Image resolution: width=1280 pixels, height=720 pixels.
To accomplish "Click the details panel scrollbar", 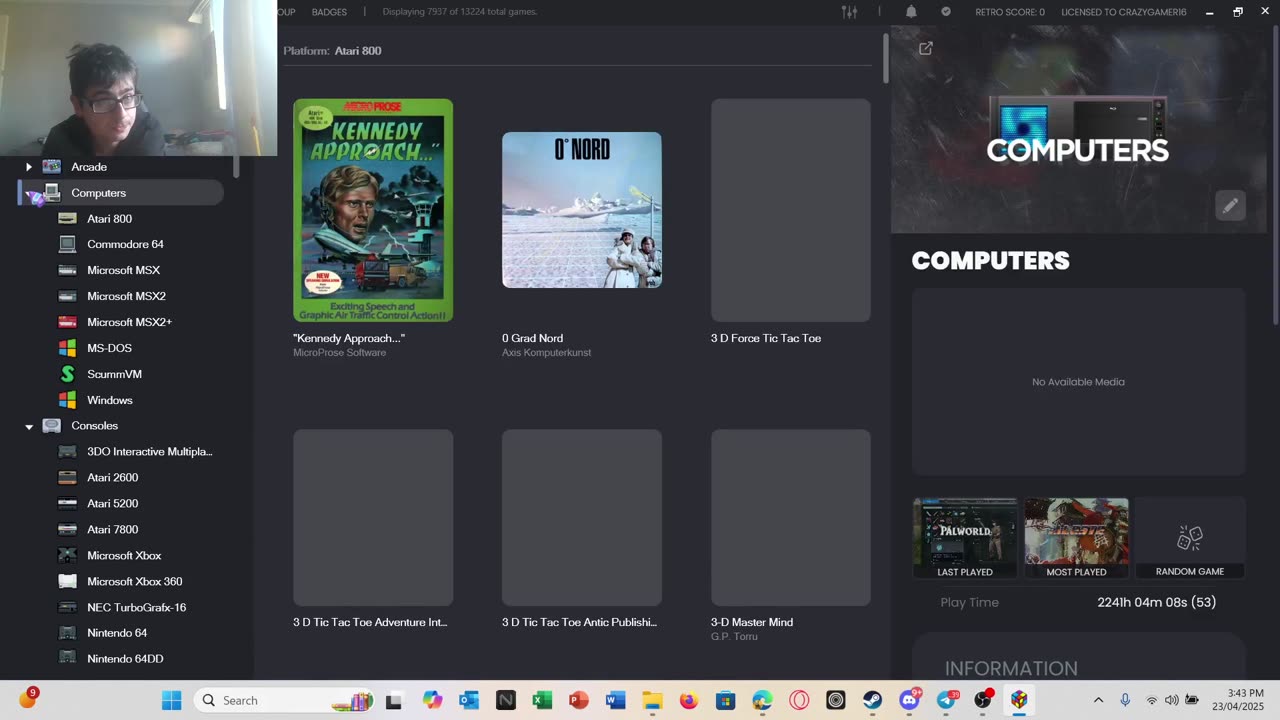I will point(1275,175).
